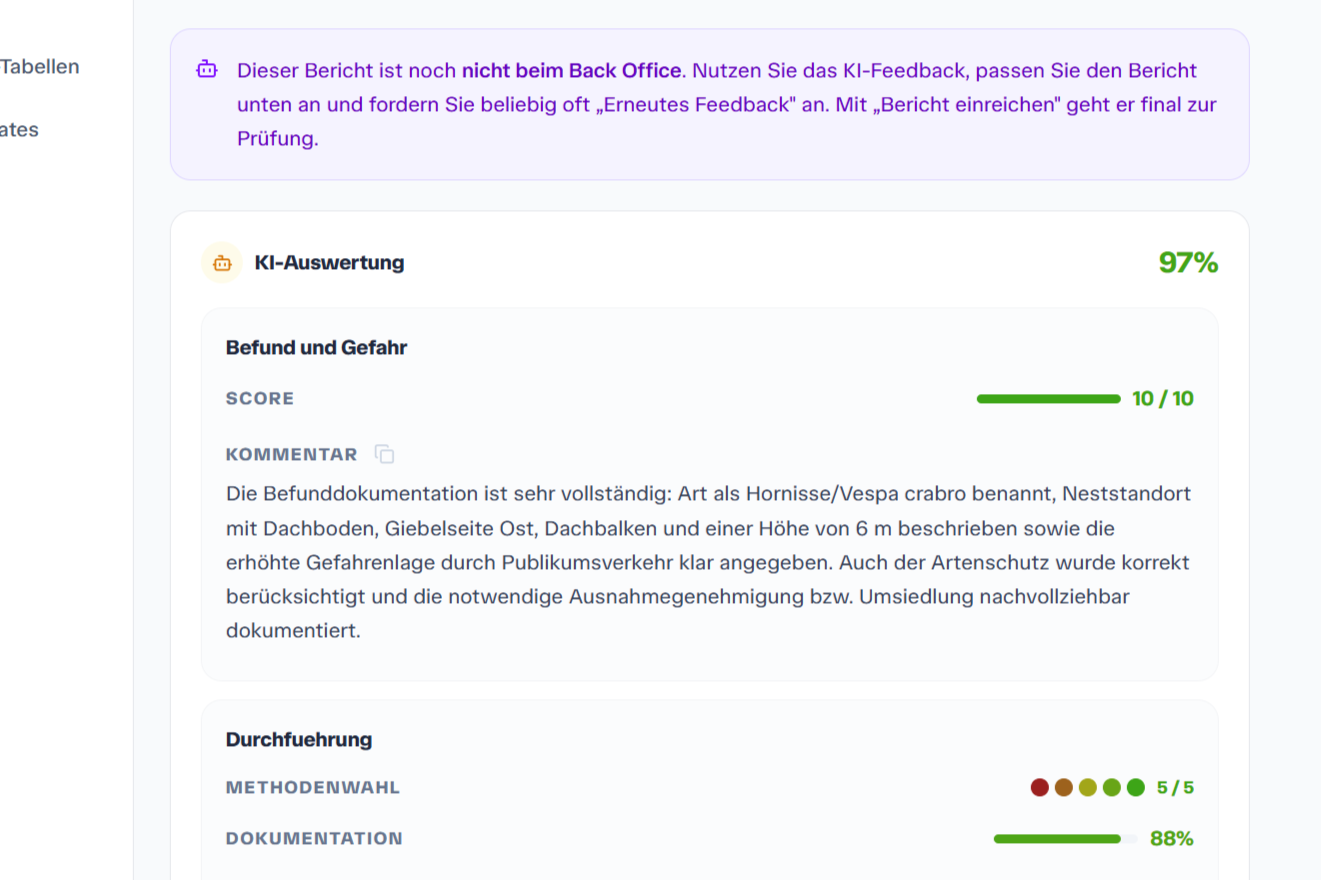
Task: Click the 'Durchfuehrung' heading
Action: tap(299, 740)
